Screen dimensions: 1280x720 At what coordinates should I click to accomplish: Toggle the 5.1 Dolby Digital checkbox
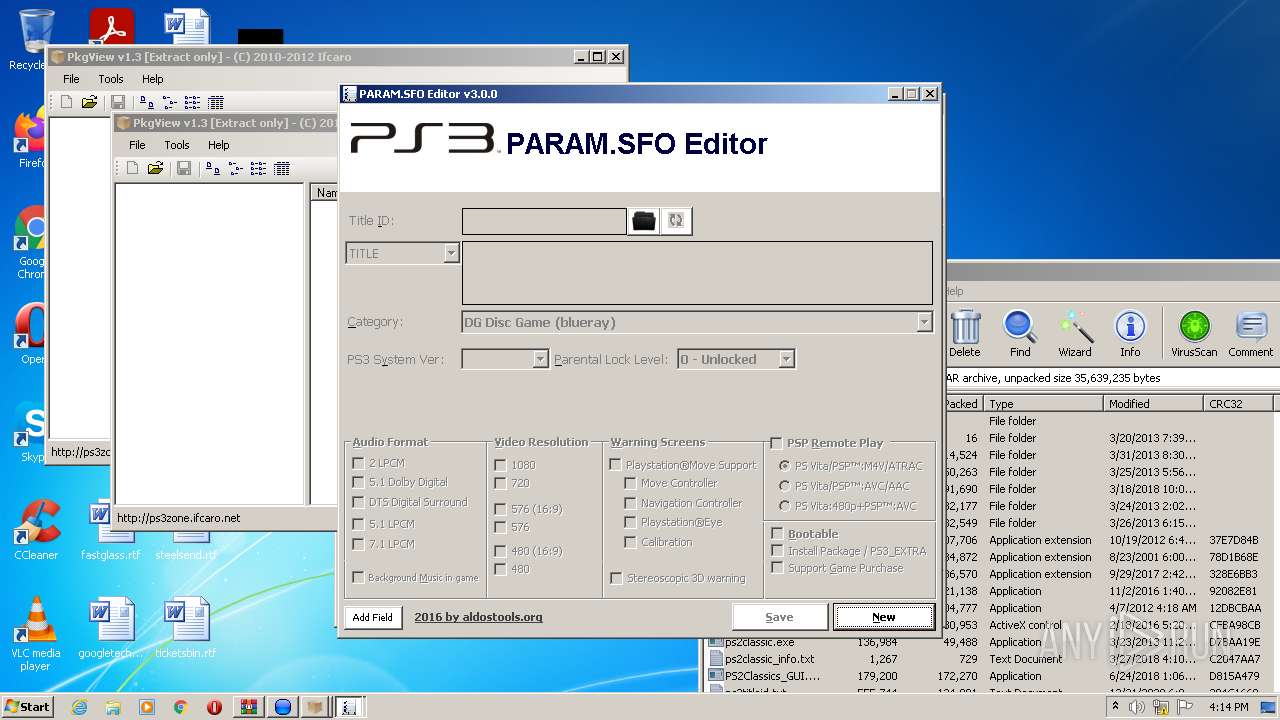pos(358,482)
